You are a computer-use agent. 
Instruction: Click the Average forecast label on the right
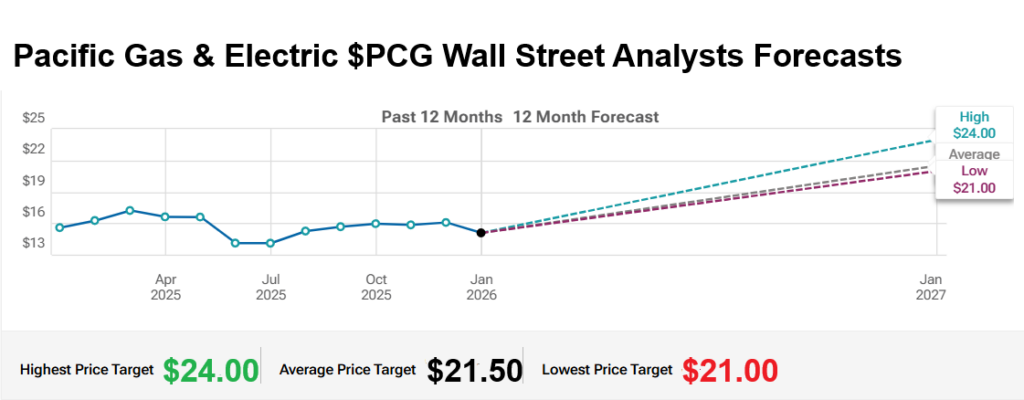[x=973, y=154]
